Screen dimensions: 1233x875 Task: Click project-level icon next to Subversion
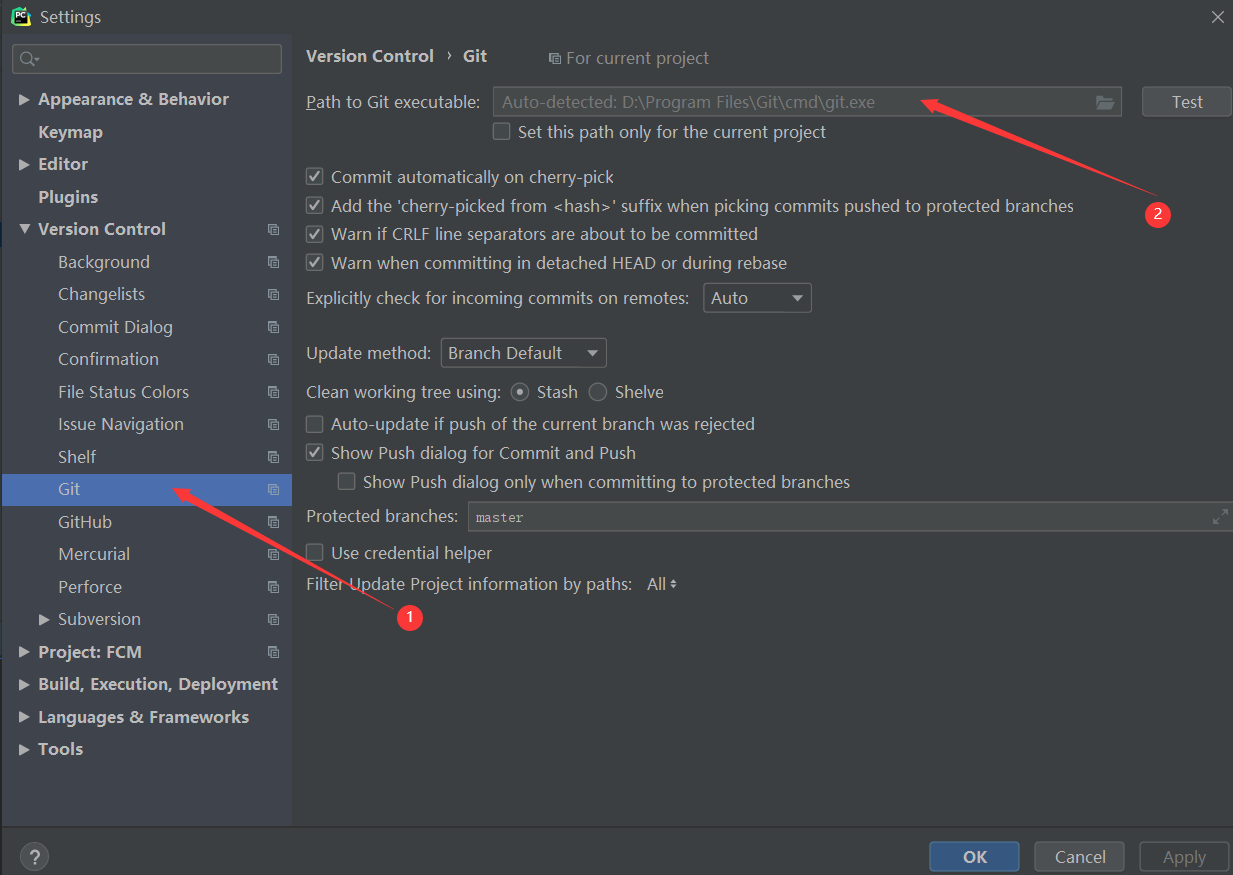click(x=273, y=620)
